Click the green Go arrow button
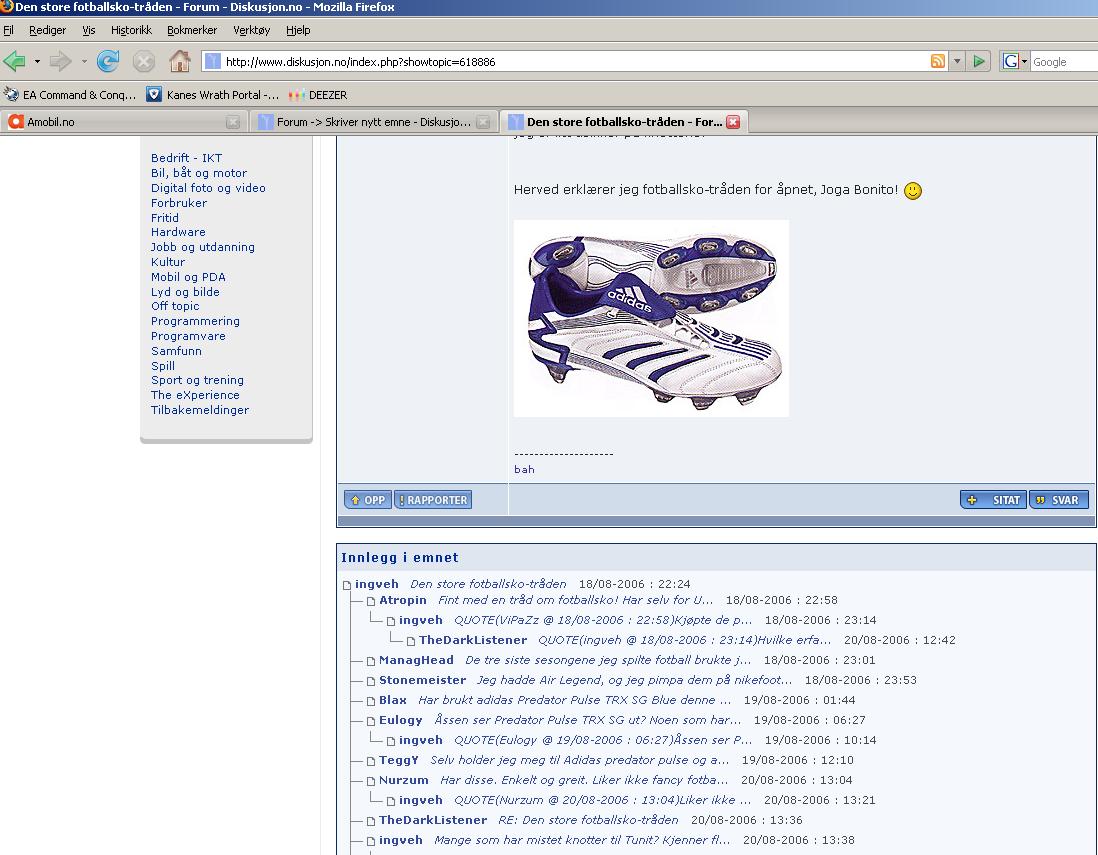This screenshot has height=855, width=1098. pyautogui.click(x=979, y=61)
